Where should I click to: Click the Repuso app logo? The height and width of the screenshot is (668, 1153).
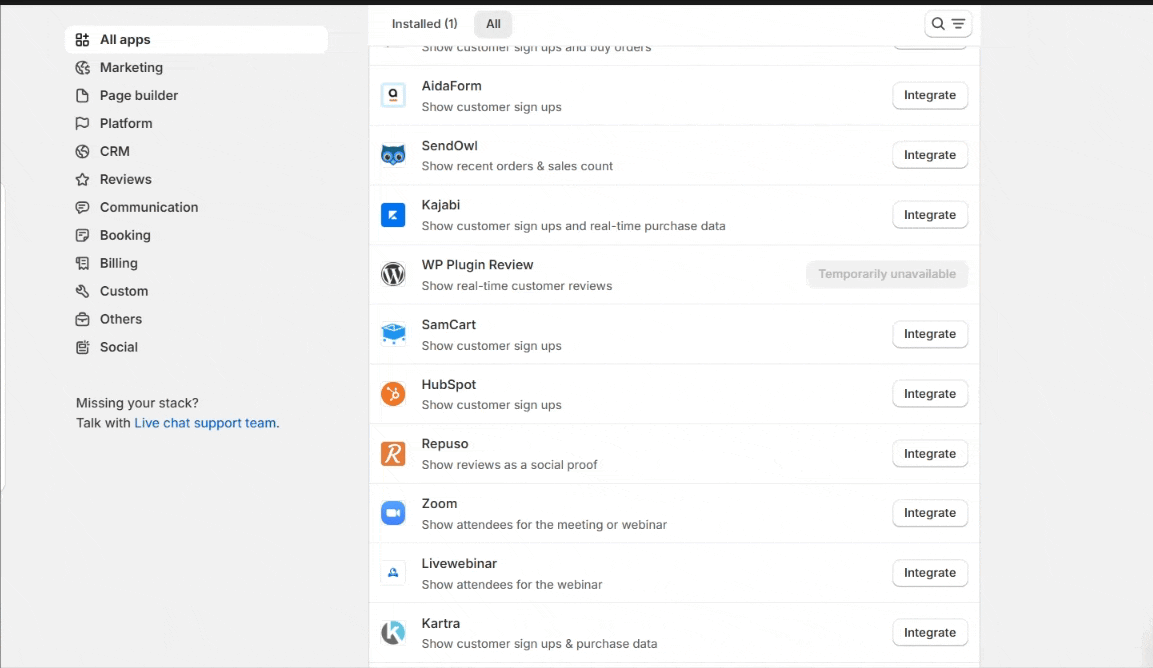coord(393,454)
